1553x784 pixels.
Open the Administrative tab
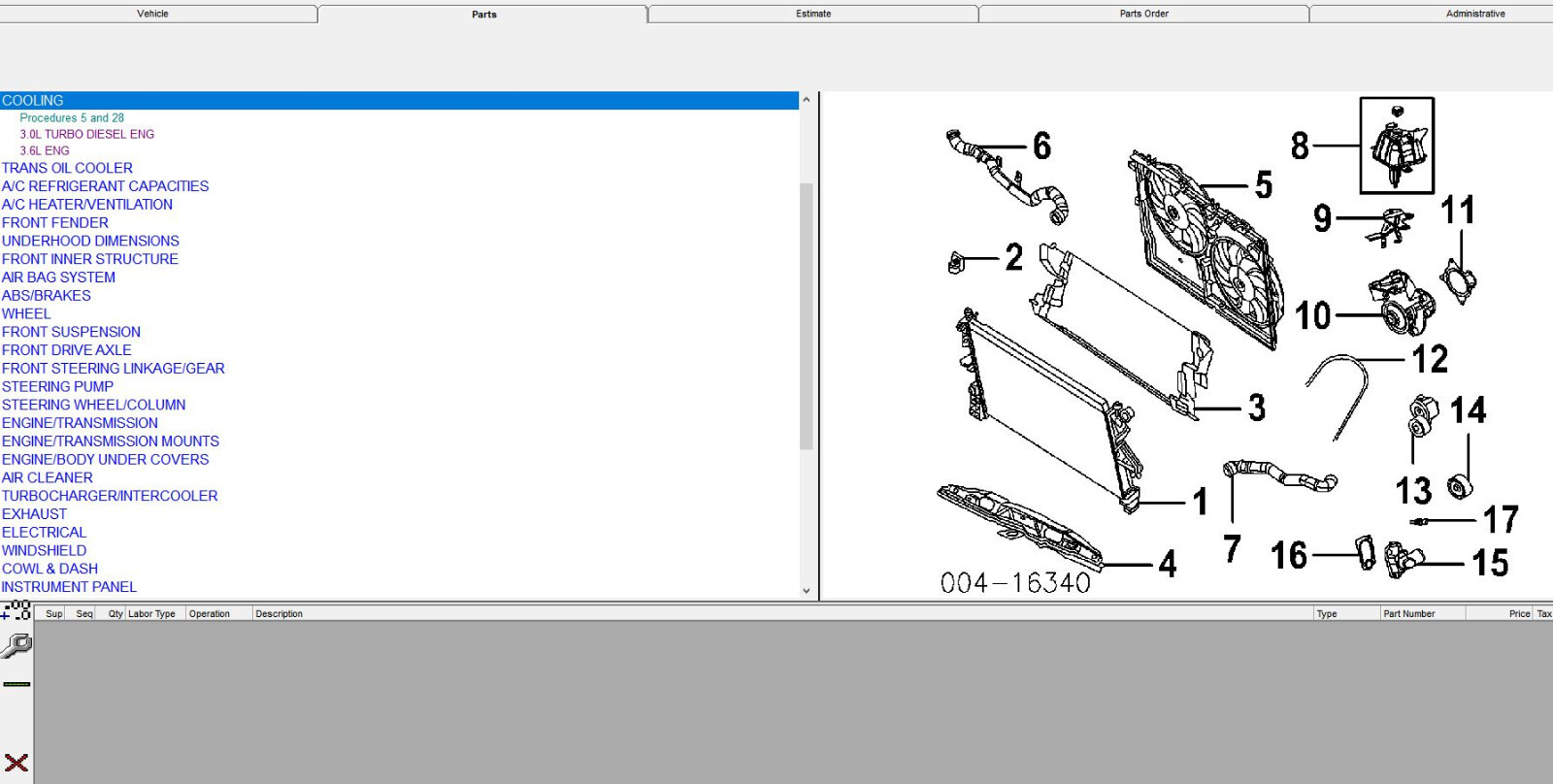1475,14
